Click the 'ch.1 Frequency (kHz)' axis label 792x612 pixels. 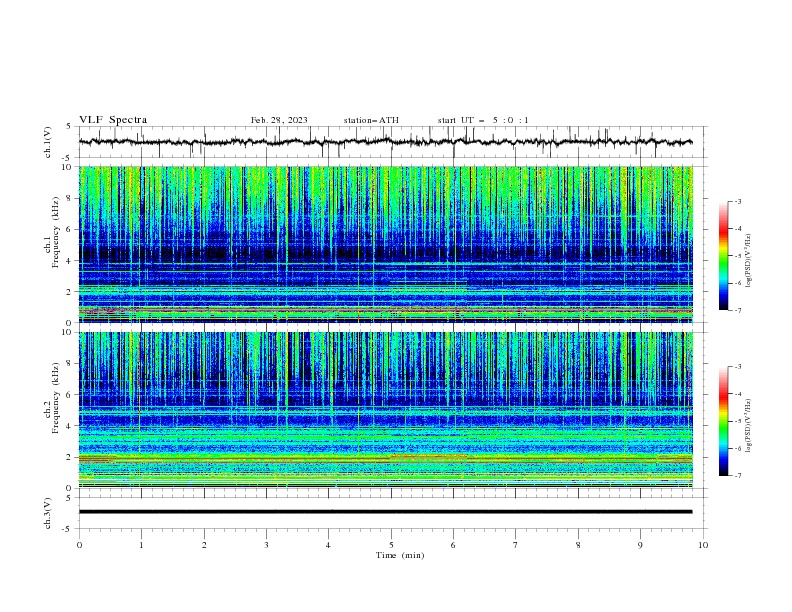(52, 232)
